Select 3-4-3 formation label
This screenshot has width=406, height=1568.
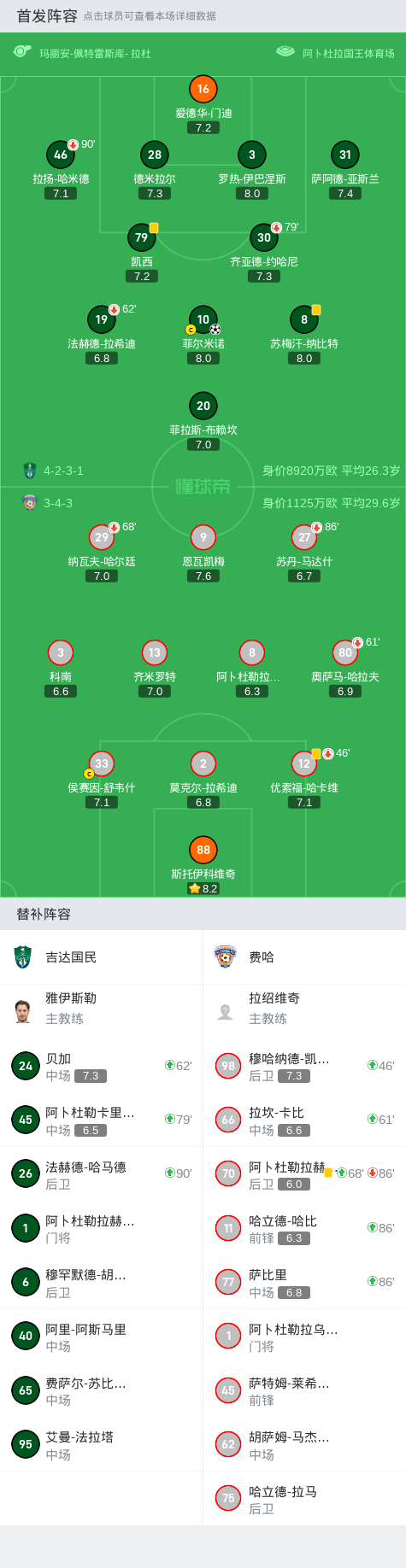[58, 503]
